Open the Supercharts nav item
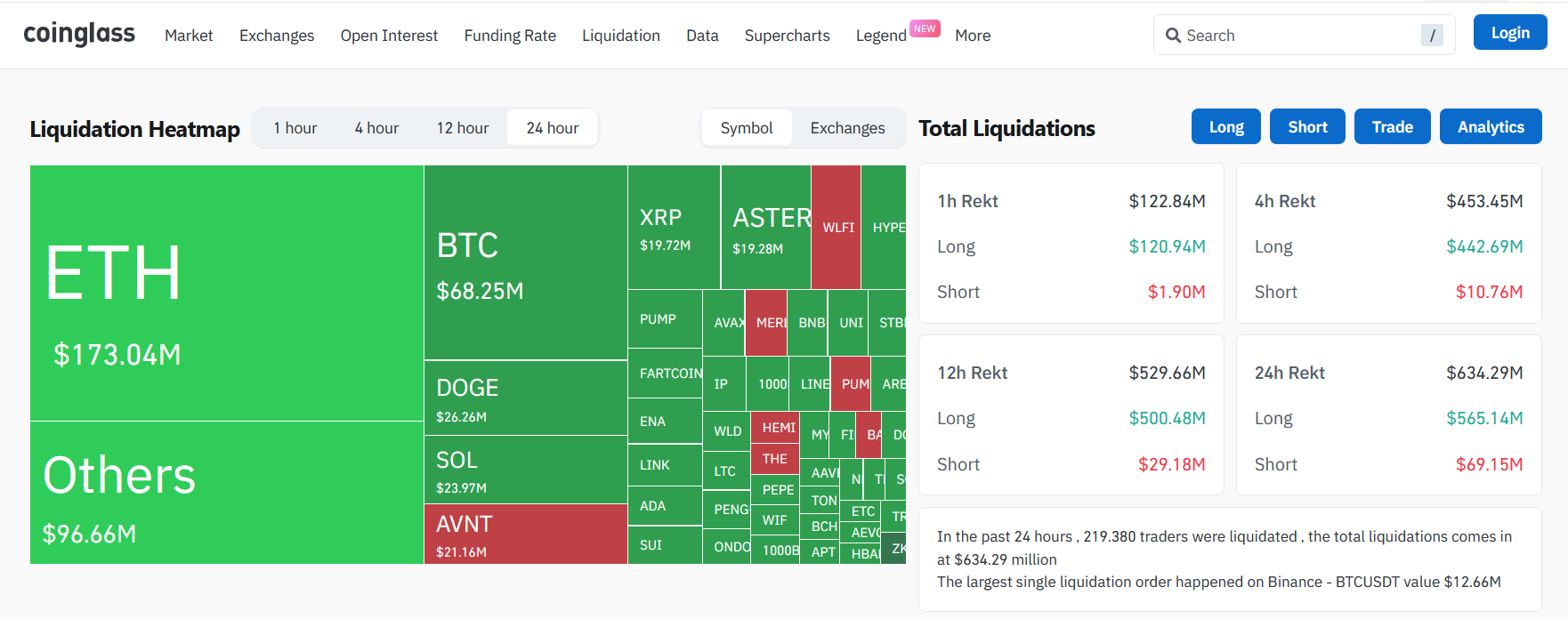This screenshot has width=1568, height=619. [787, 36]
